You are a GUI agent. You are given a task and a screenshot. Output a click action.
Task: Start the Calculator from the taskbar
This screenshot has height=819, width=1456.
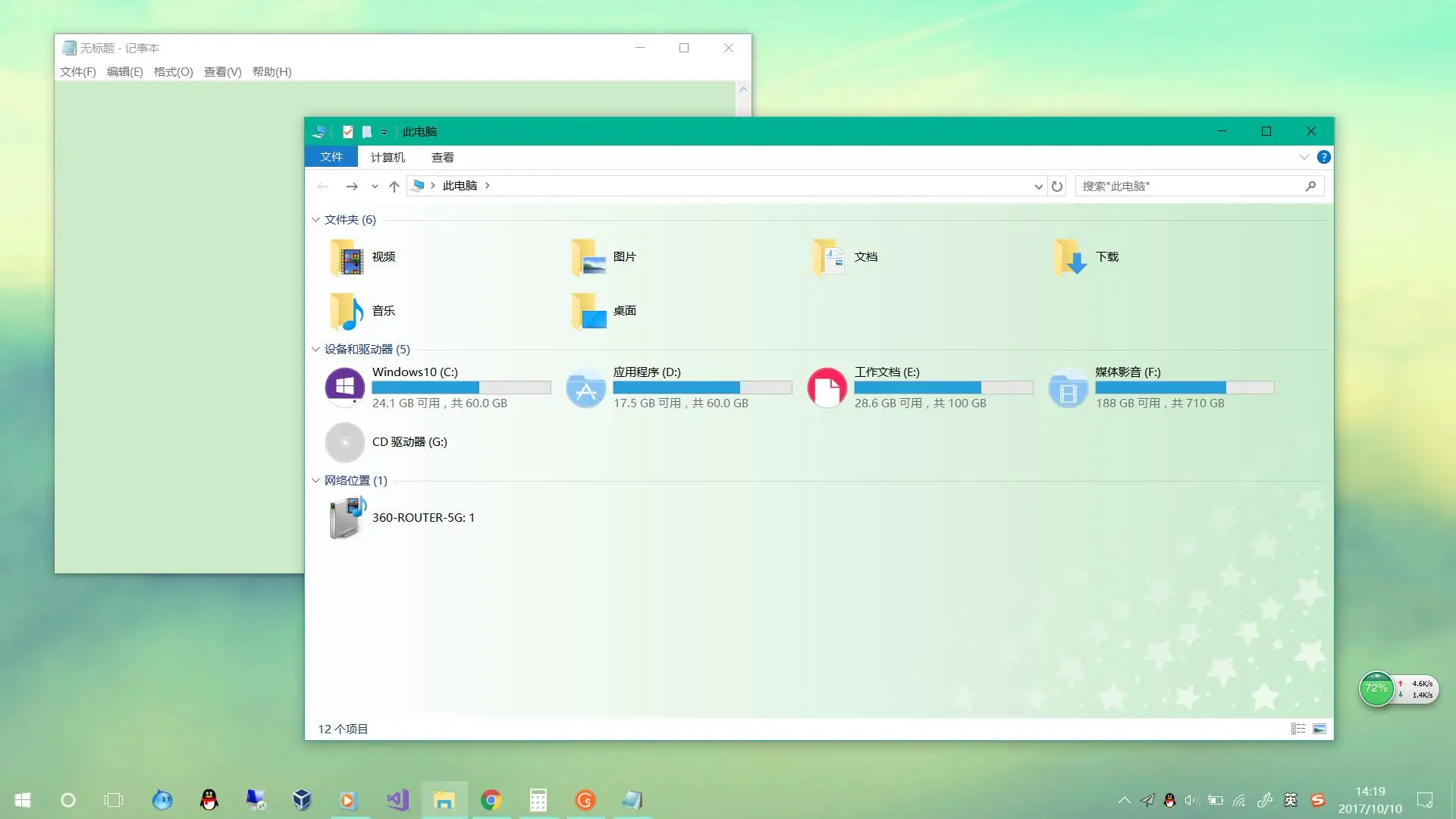538,800
